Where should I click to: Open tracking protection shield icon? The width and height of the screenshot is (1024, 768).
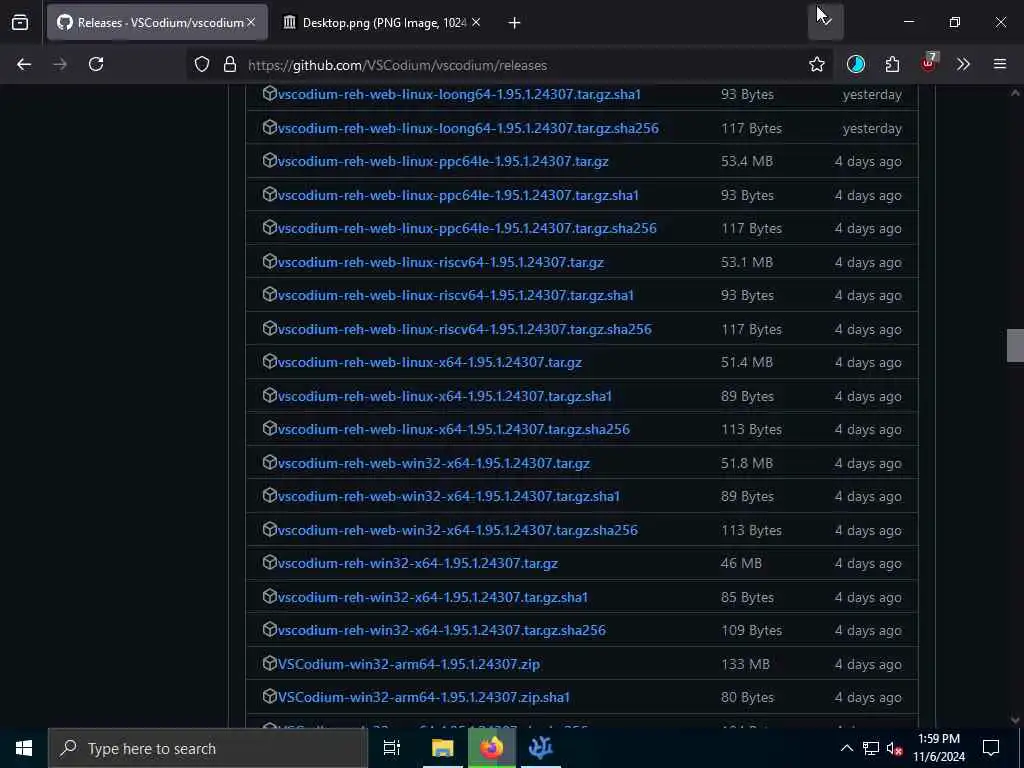(x=202, y=64)
